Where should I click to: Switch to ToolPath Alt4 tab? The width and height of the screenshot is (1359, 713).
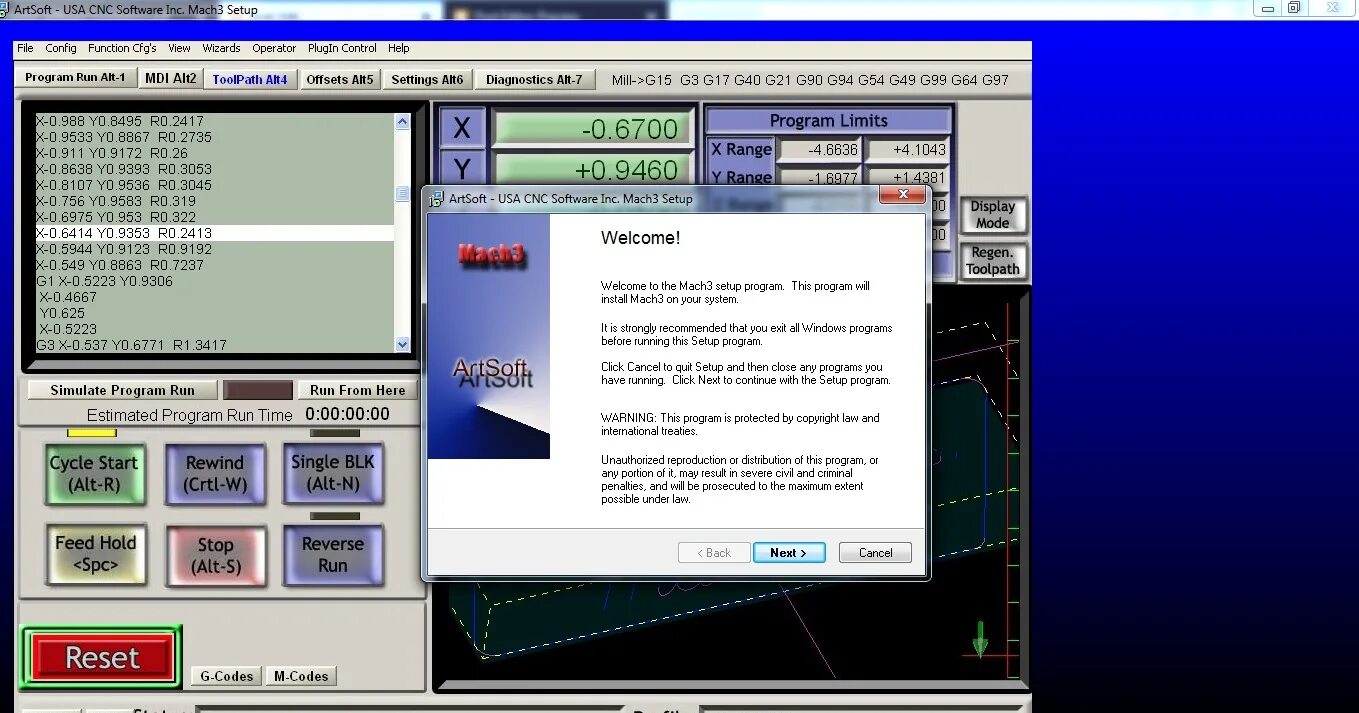[x=250, y=79]
